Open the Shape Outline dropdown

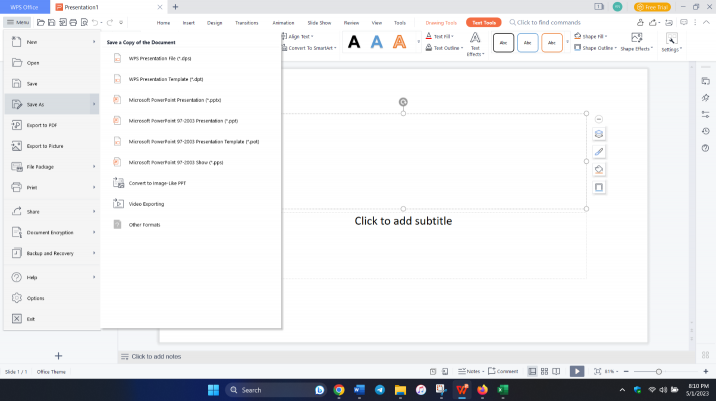[595, 48]
